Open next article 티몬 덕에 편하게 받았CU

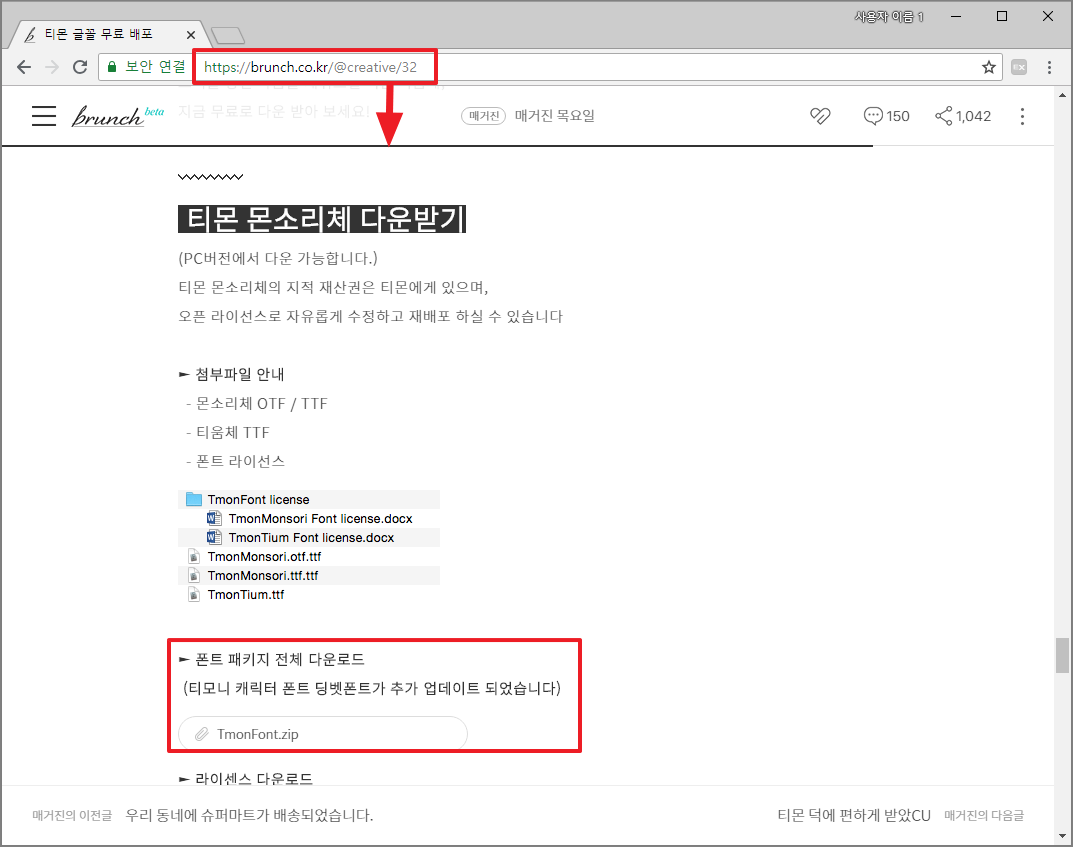[854, 816]
